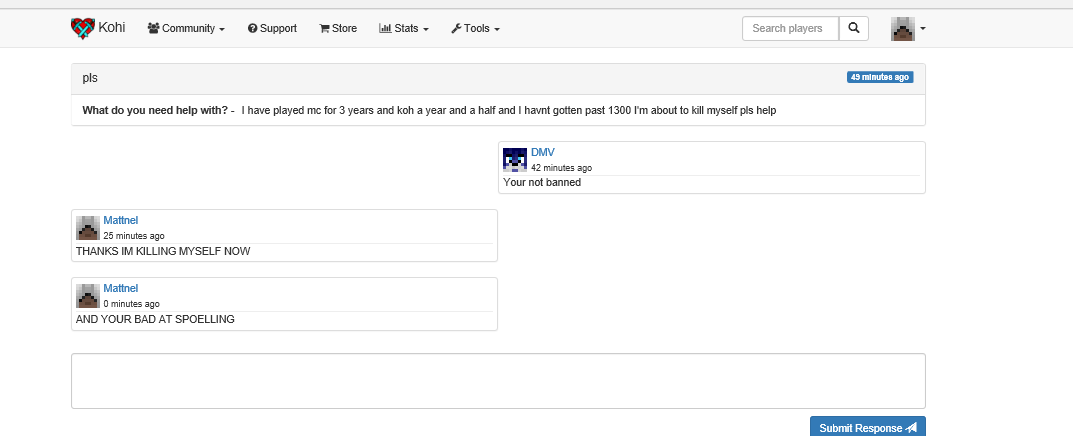Open Mattnel's profile from first reply
1073x436 pixels.
120,220
